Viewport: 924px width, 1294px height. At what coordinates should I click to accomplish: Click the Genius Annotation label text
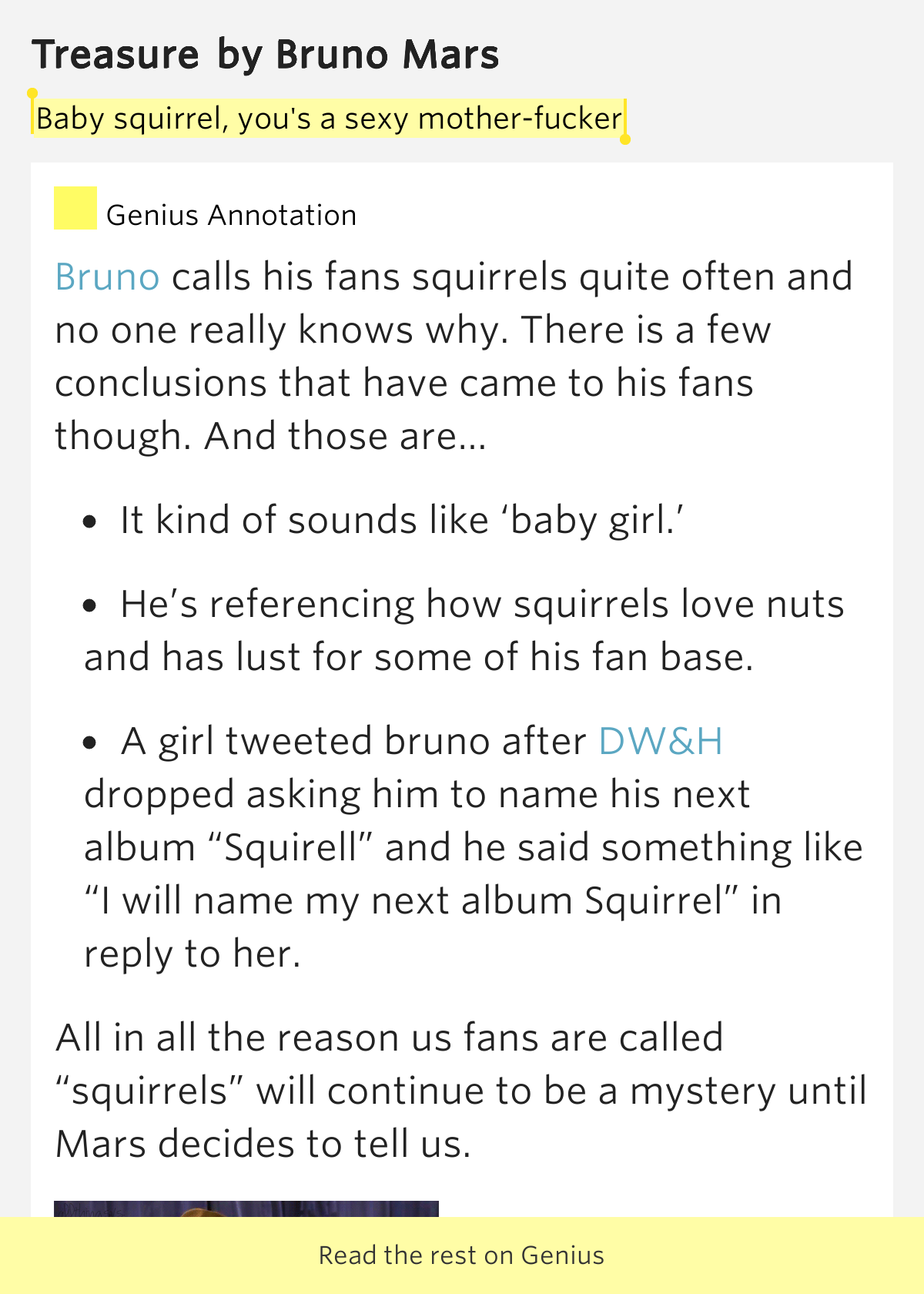click(x=232, y=216)
